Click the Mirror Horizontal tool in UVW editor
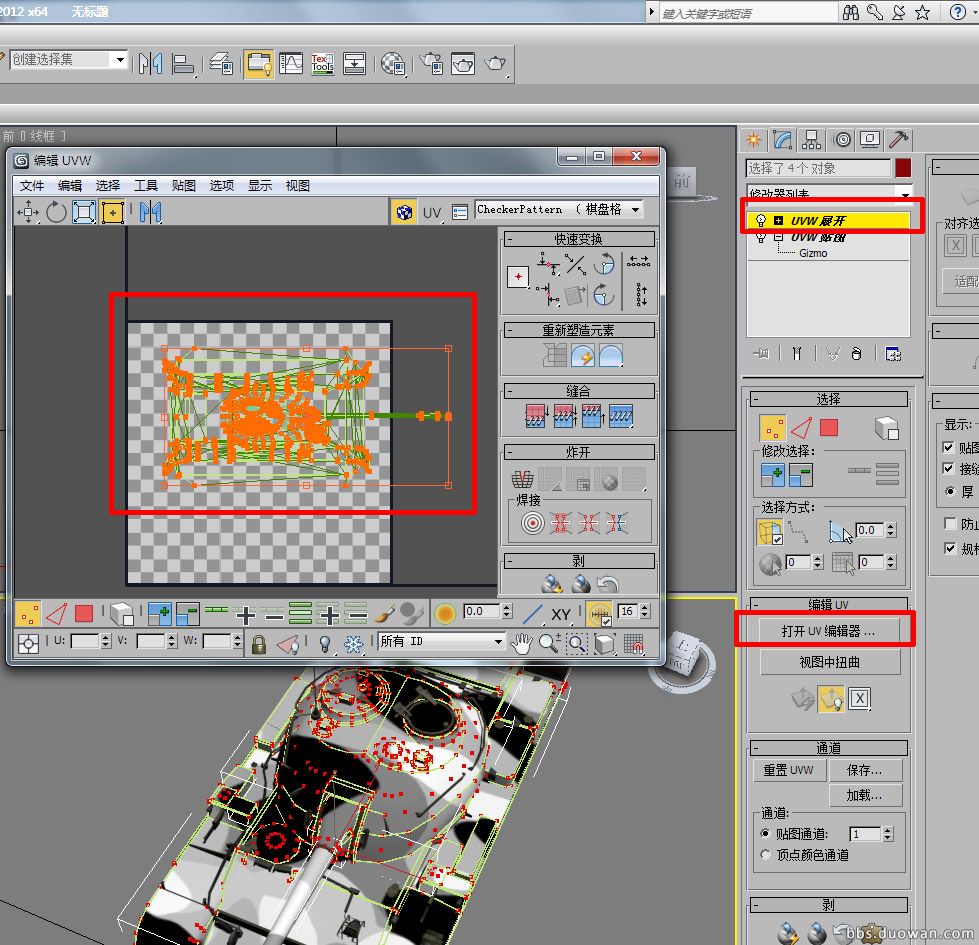The image size is (979, 945). pyautogui.click(x=150, y=212)
